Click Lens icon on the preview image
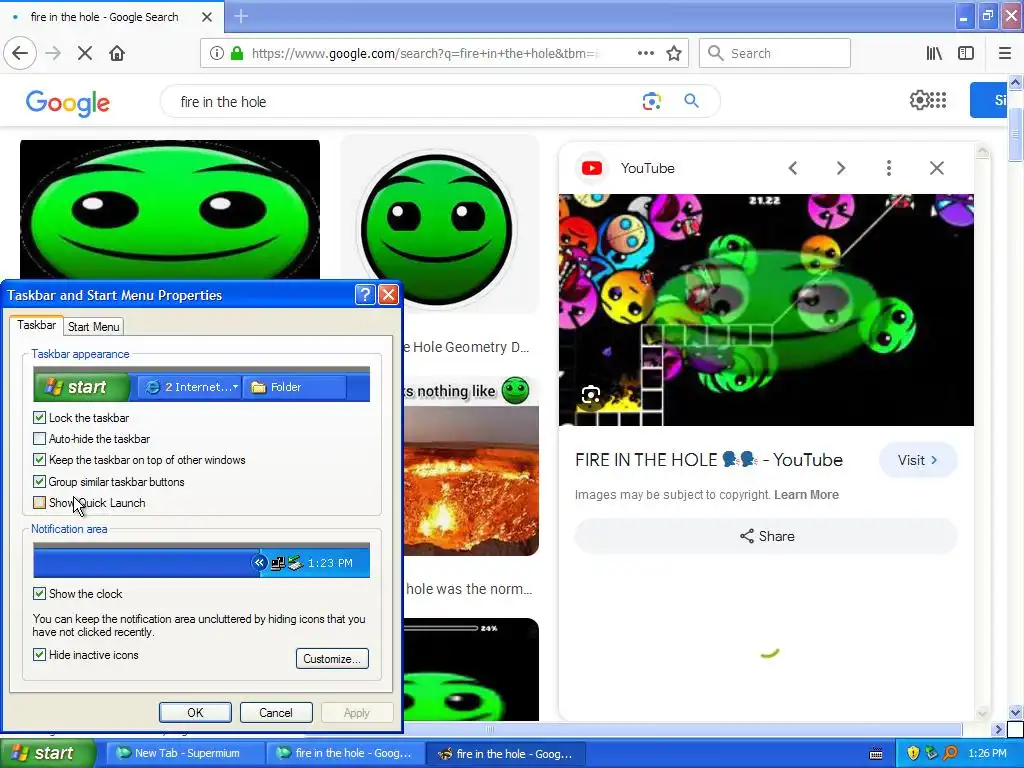Screen dimensions: 1024x768 point(591,394)
